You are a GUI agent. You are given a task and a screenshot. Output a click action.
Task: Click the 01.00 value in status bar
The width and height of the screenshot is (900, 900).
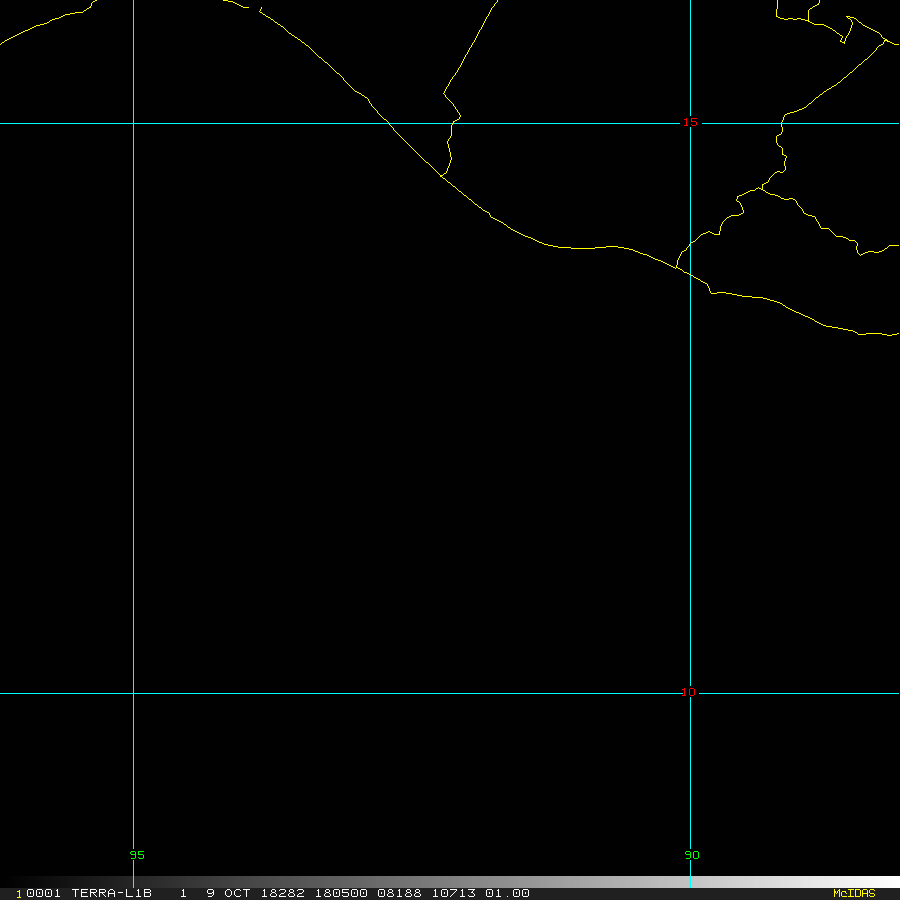(x=507, y=893)
